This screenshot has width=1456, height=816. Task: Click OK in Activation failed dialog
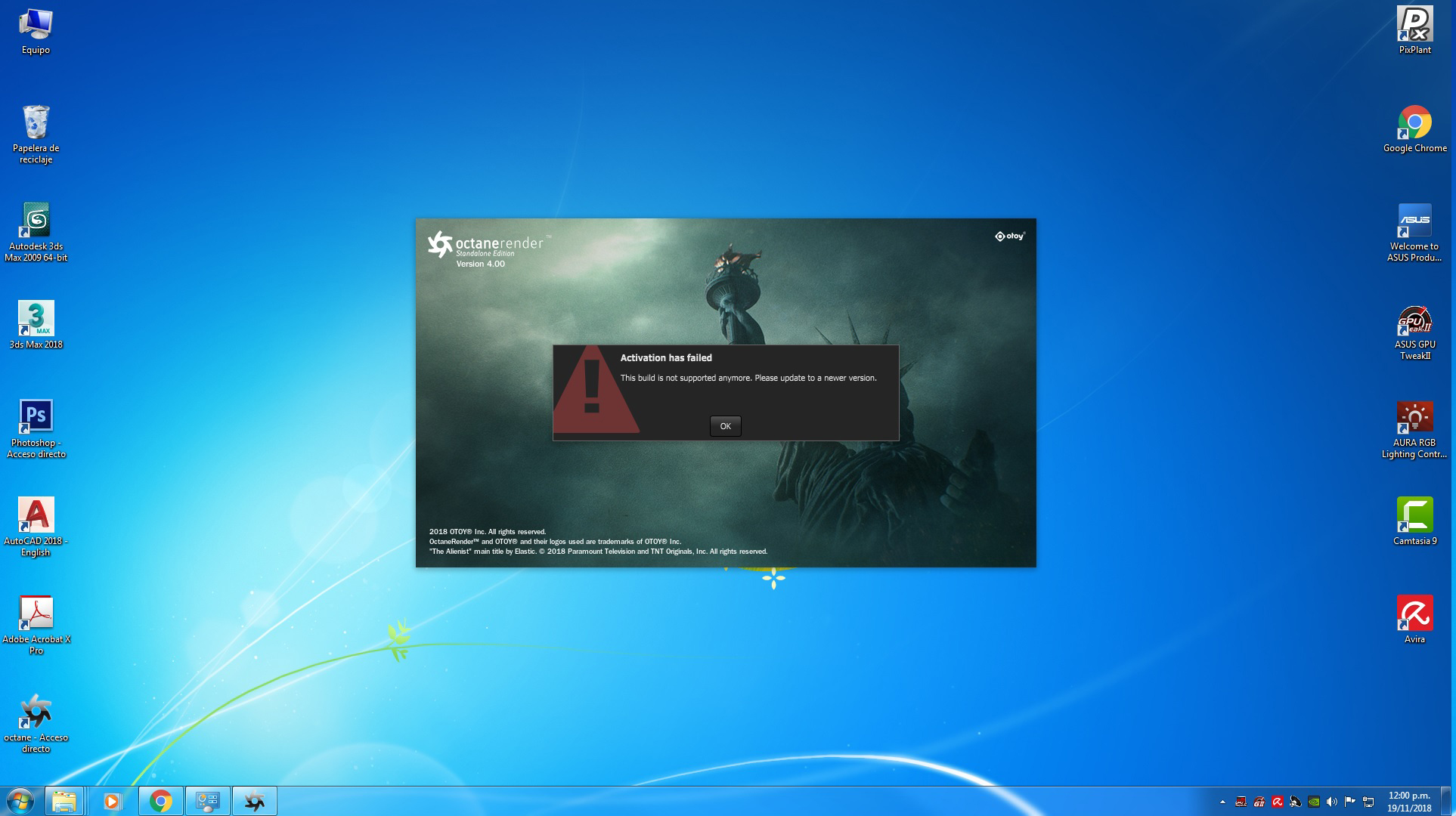(725, 426)
